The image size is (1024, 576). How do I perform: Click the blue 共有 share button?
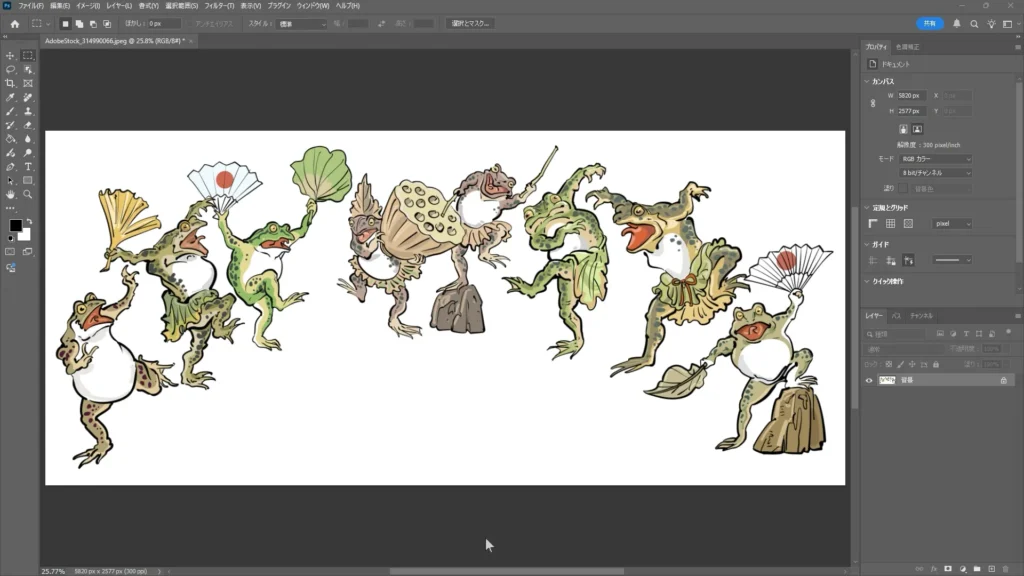[930, 24]
